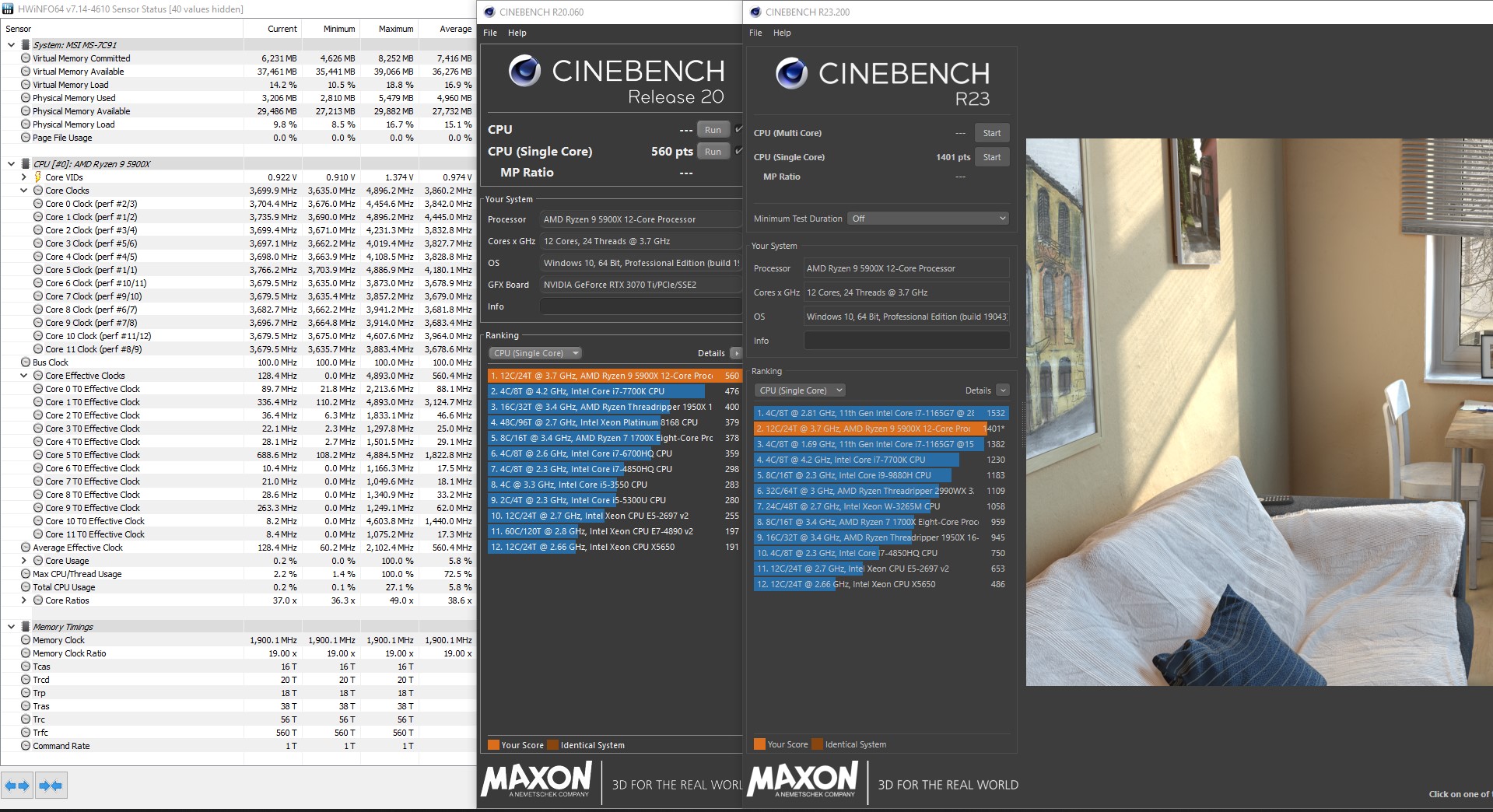The width and height of the screenshot is (1493, 812).
Task: Toggle the checkbox next to R20 CPU (Single Core) Run
Action: [738, 151]
